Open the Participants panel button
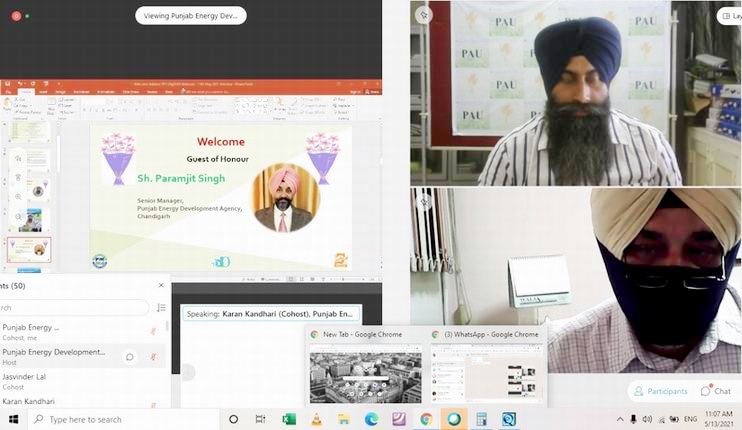Screen dimensions: 742x430 660,391
